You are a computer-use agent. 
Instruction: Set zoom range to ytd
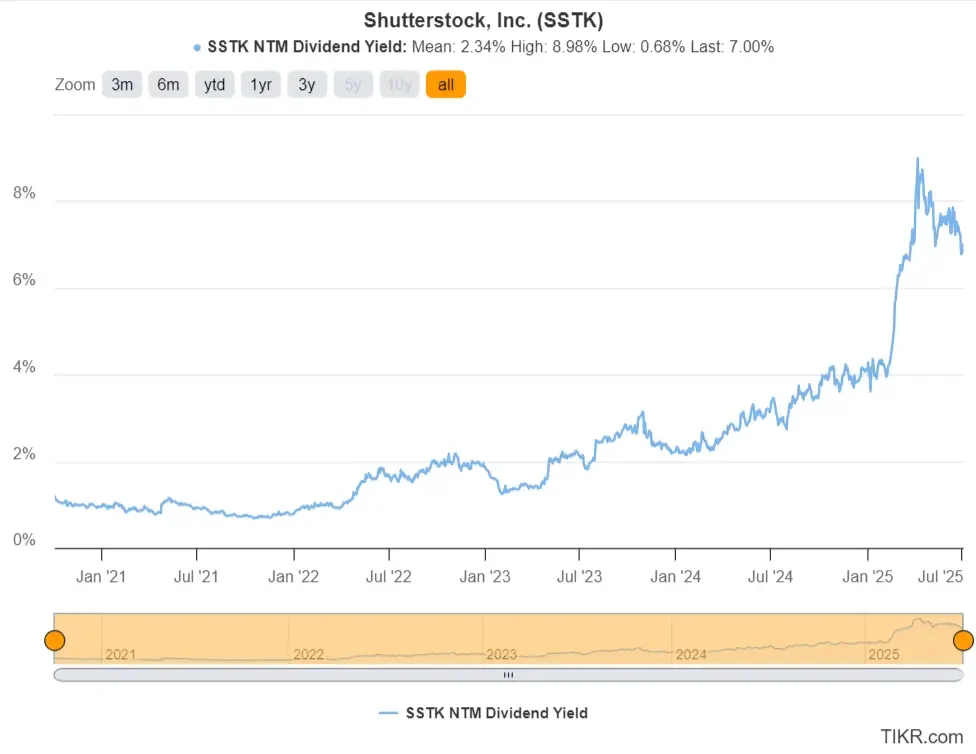pos(215,85)
